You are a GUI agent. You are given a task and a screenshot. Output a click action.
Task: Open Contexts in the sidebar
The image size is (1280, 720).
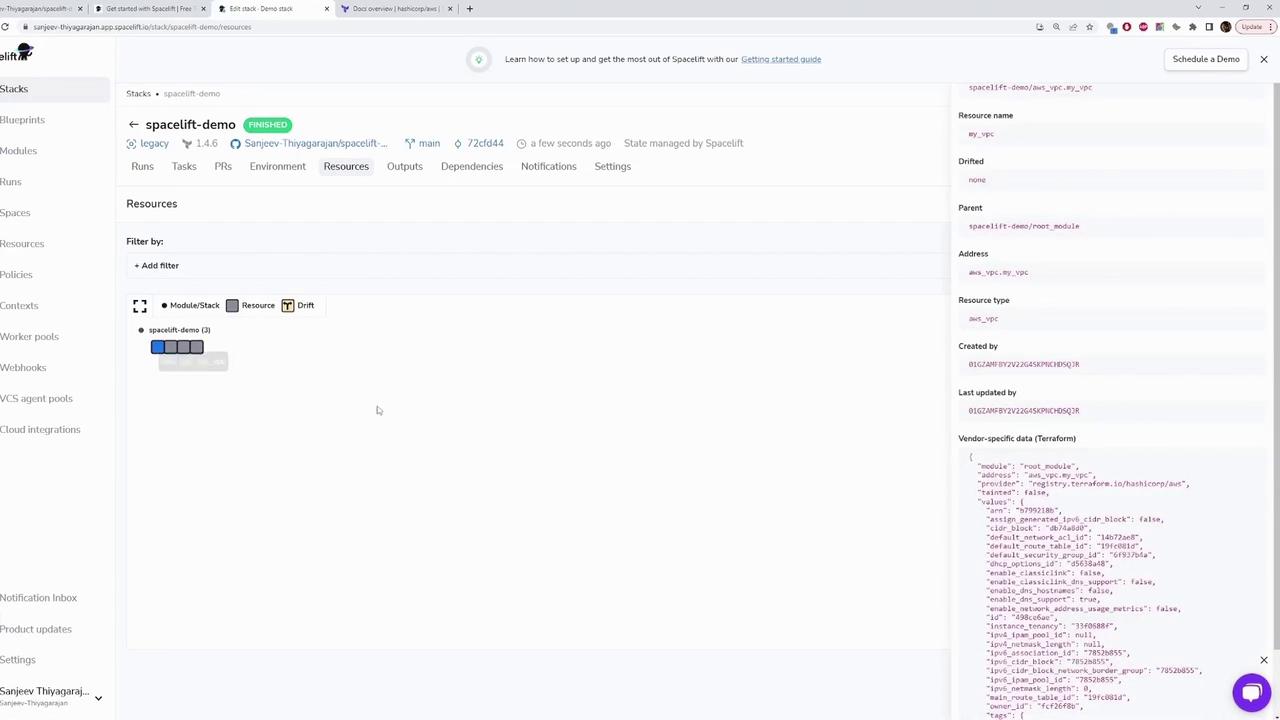coord(19,306)
